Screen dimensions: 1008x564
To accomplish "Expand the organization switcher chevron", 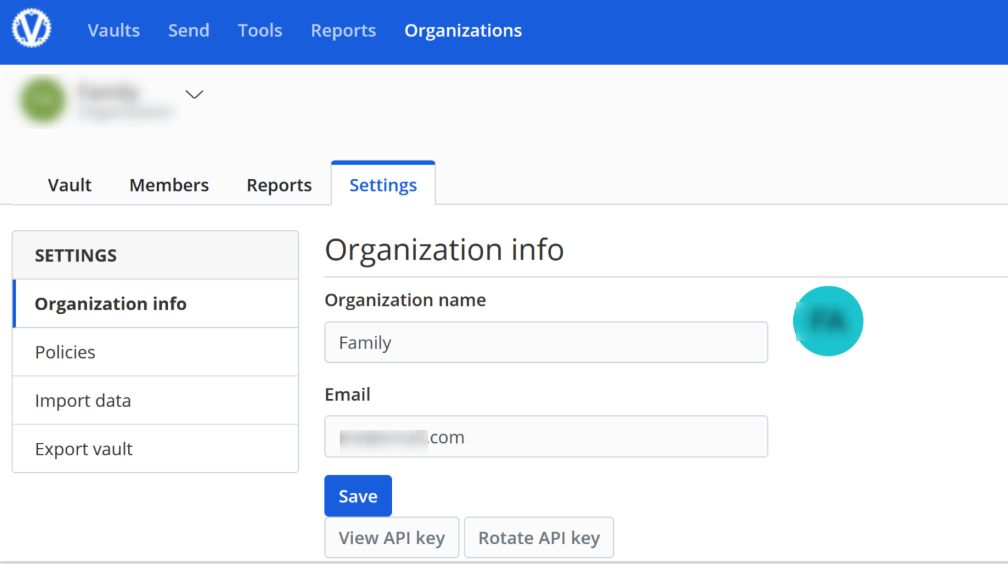I will tap(195, 94).
